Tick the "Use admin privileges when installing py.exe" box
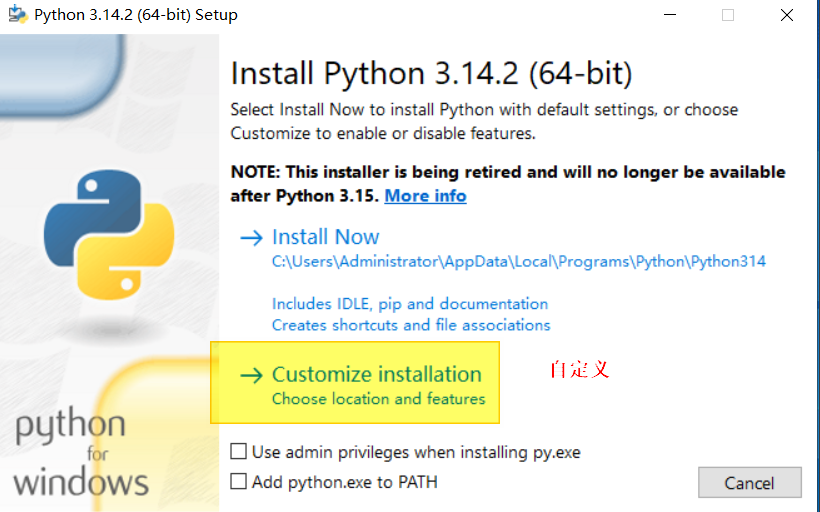Screen dimensions: 820x512 click(238, 451)
